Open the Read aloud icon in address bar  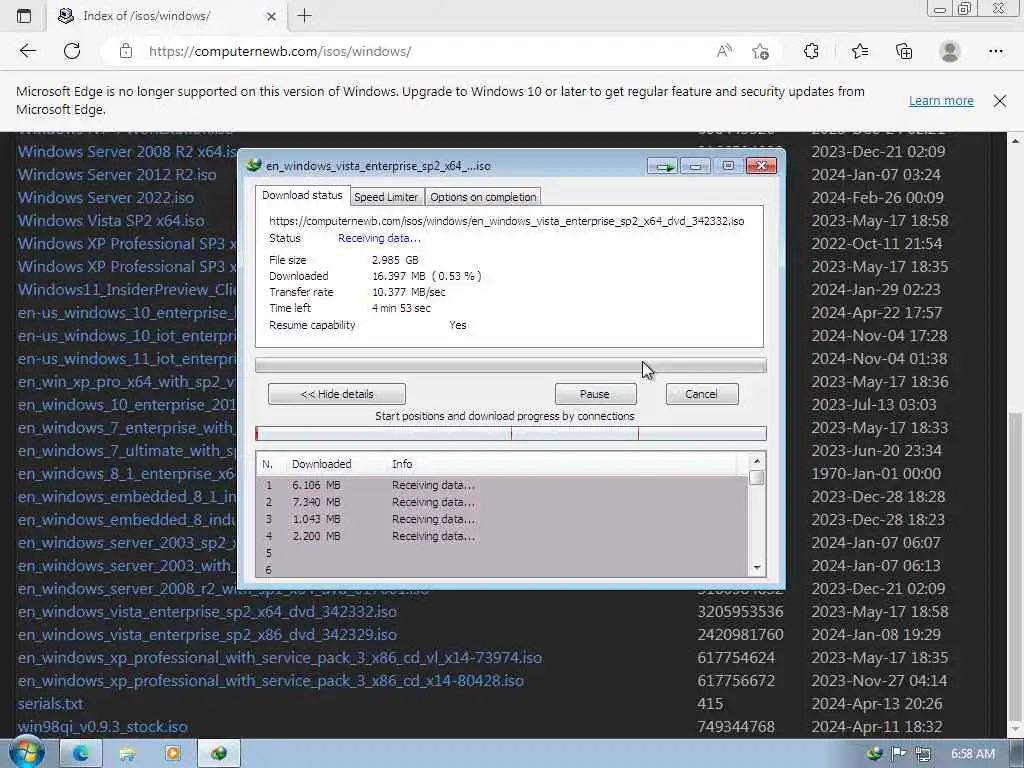(x=724, y=51)
